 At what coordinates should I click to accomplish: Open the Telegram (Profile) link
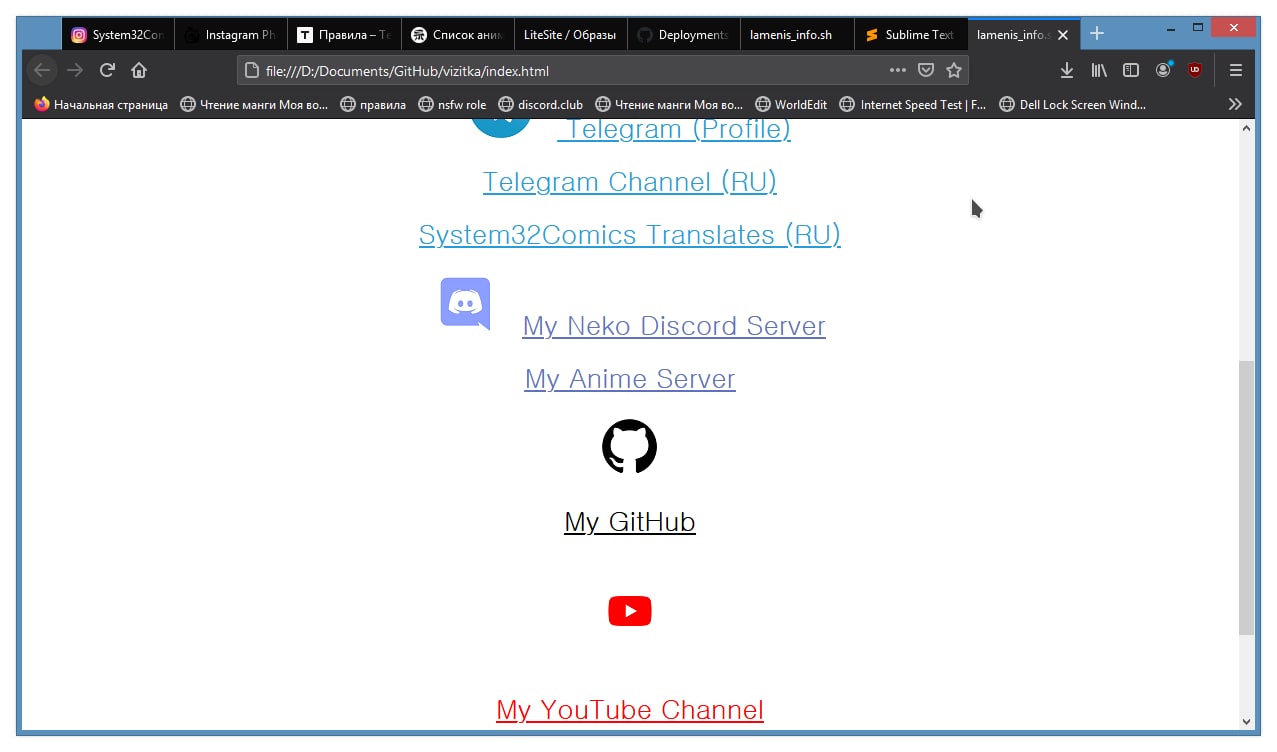[x=674, y=129]
